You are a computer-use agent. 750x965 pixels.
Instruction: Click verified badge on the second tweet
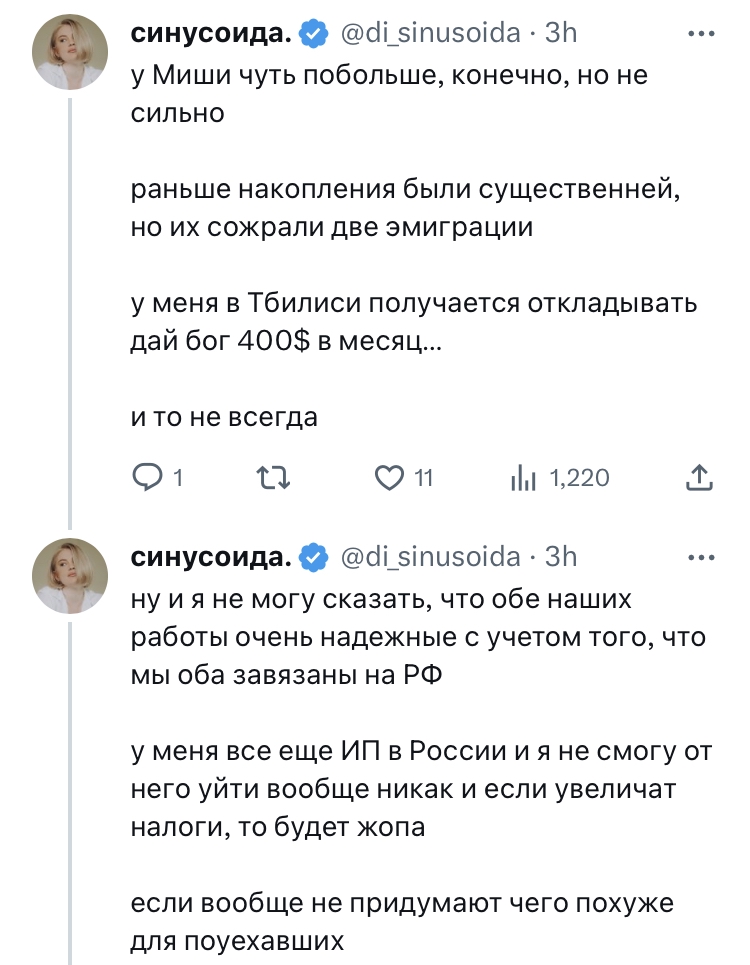315,557
